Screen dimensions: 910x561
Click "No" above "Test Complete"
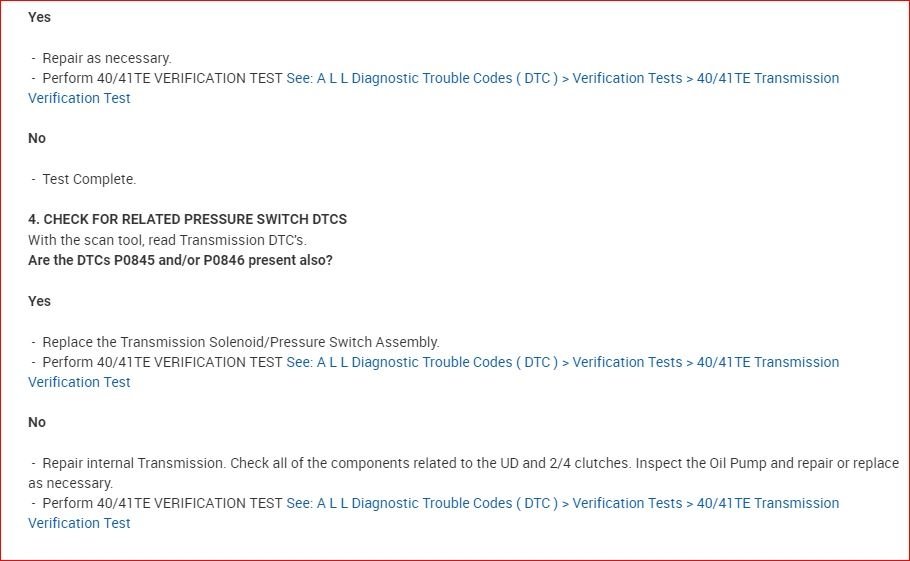[37, 138]
